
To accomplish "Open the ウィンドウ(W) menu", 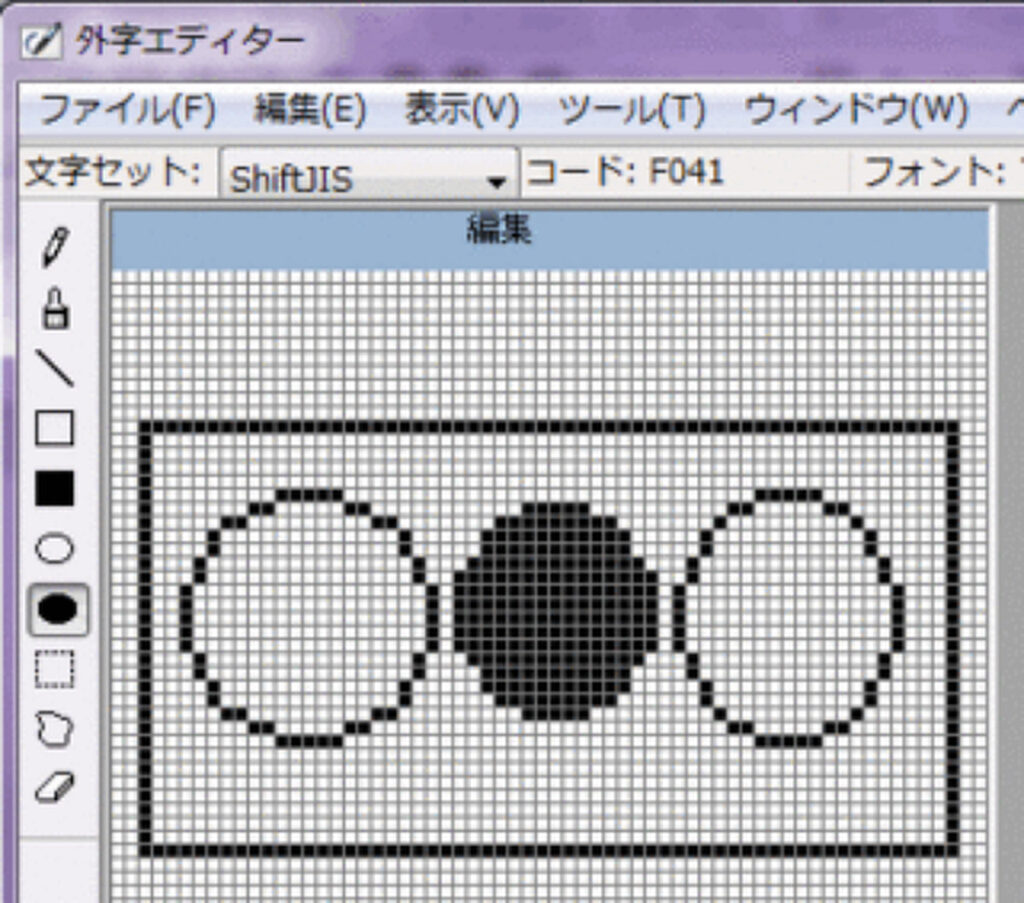I will (856, 109).
